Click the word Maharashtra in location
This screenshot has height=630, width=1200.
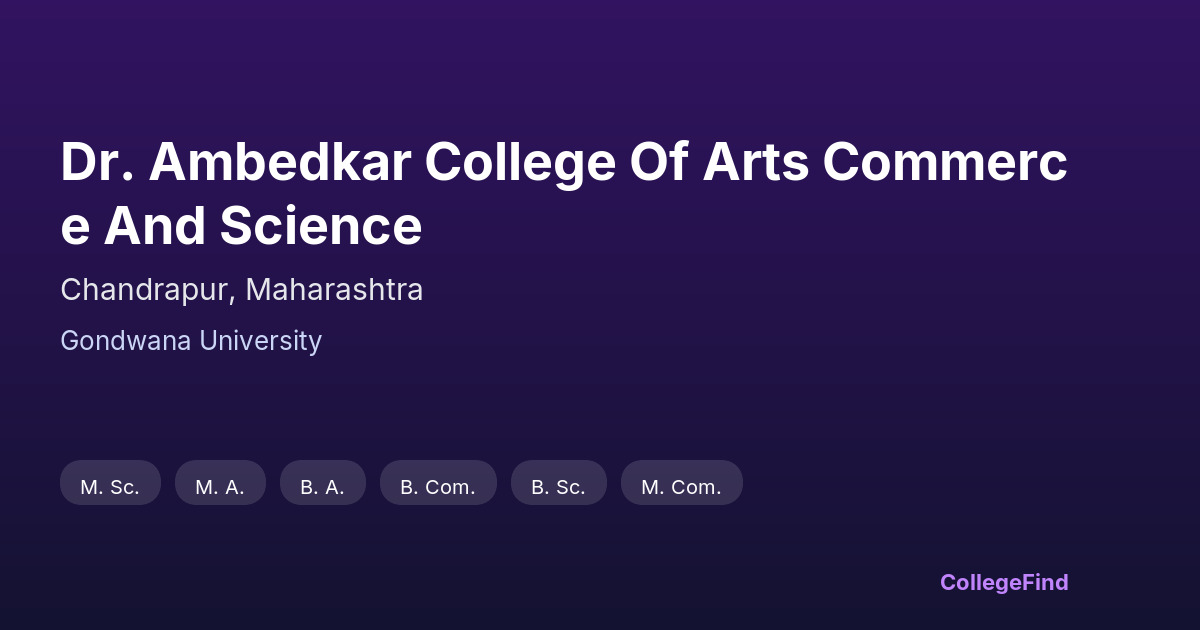334,290
